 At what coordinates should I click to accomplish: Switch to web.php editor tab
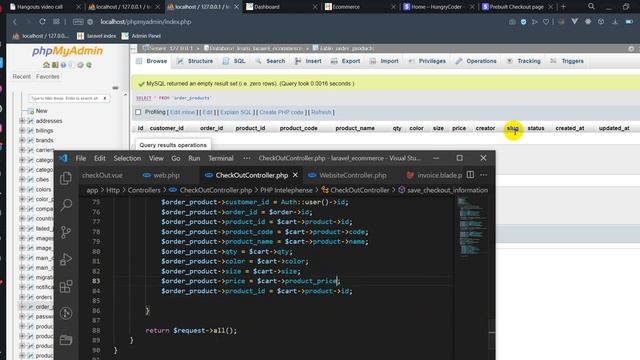[x=161, y=175]
